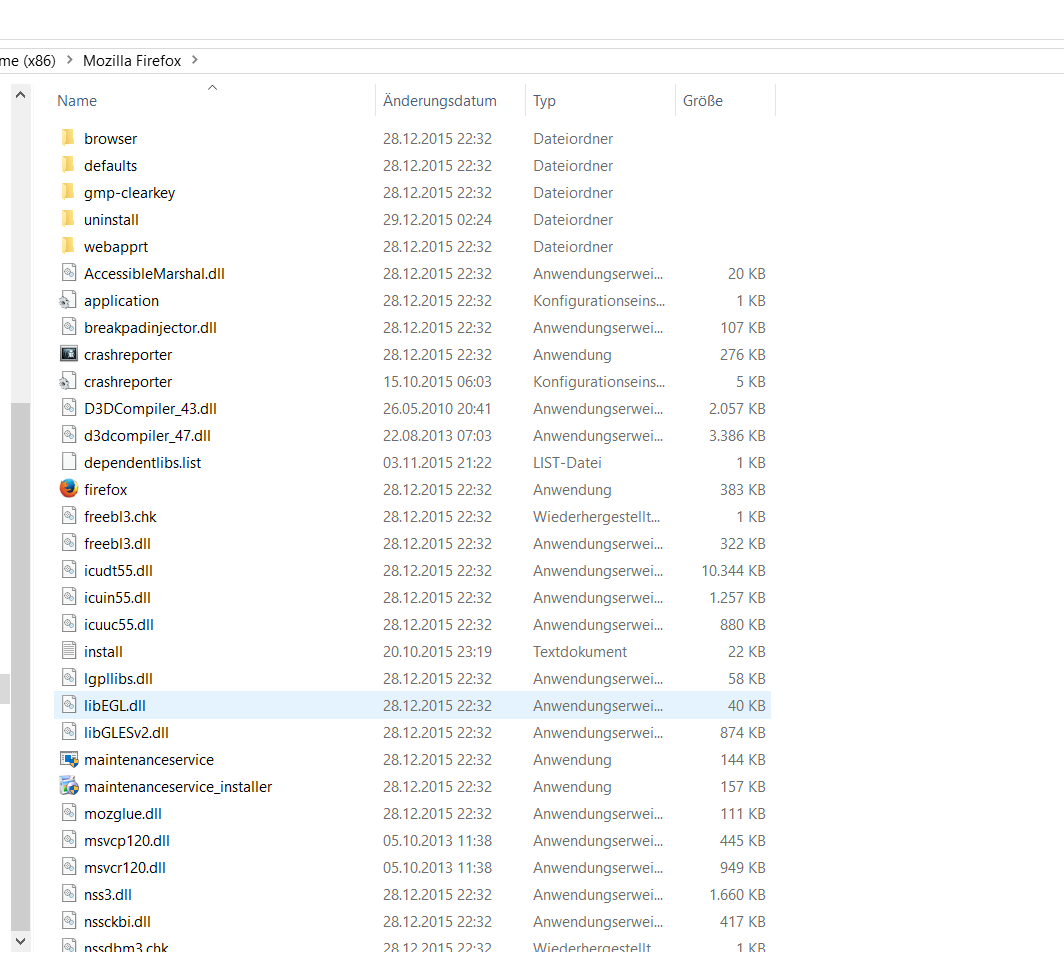
Task: Select the crashreporter application icon
Action: [x=68, y=354]
